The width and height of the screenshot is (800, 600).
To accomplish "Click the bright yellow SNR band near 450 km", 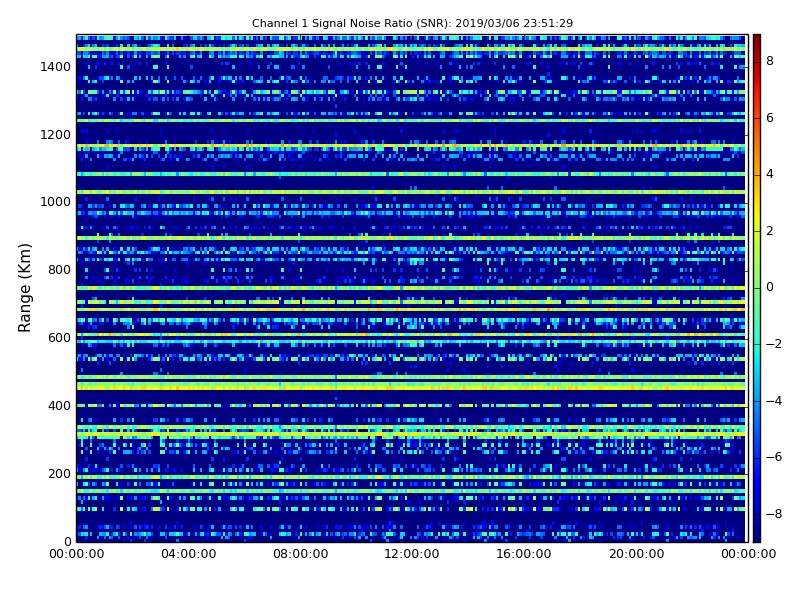I will click(411, 387).
